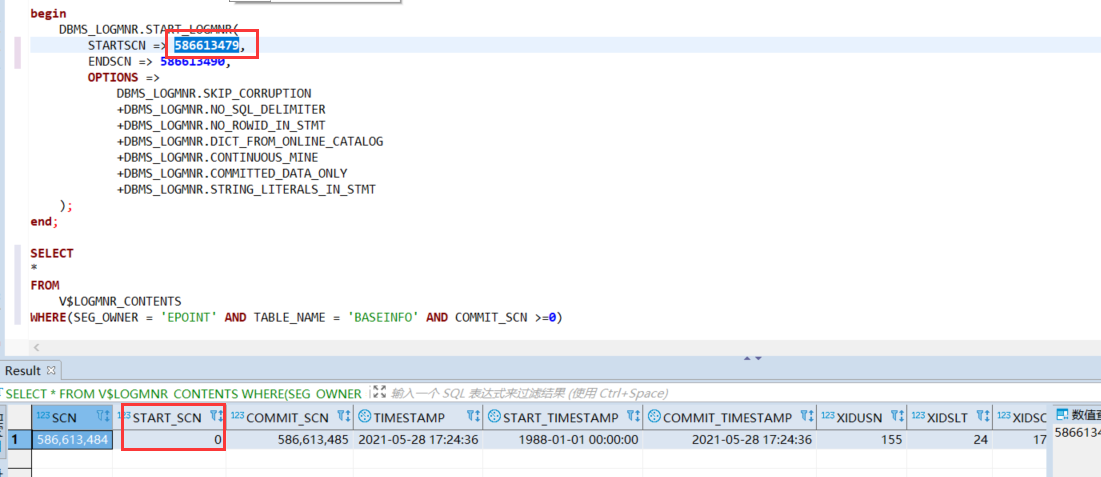
Task: Close the Result tab
Action: (x=53, y=371)
